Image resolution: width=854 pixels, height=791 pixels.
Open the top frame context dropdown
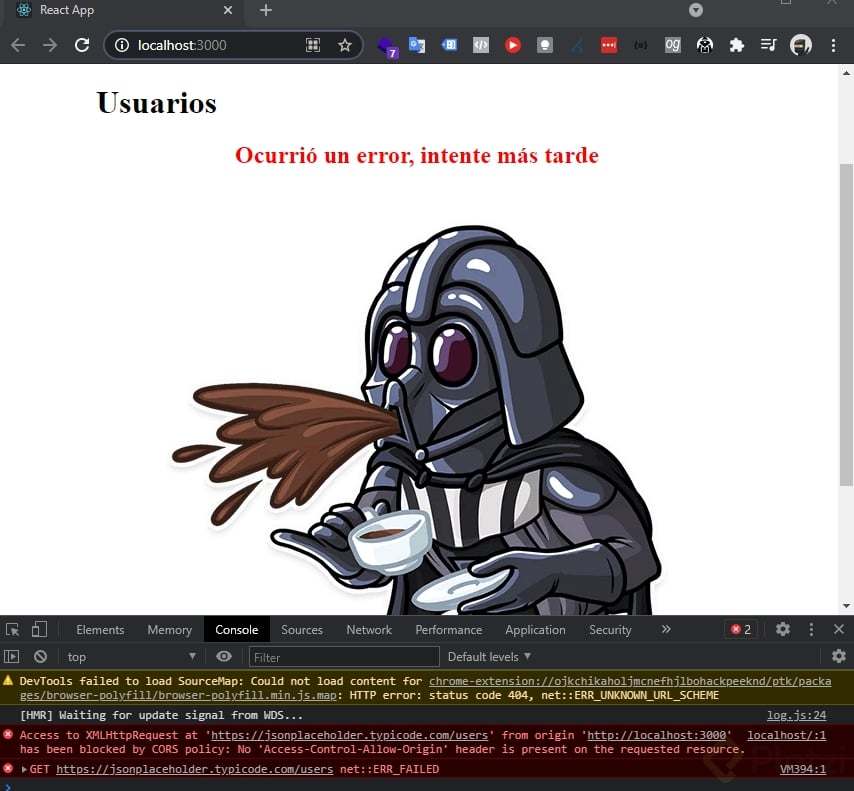click(x=130, y=656)
